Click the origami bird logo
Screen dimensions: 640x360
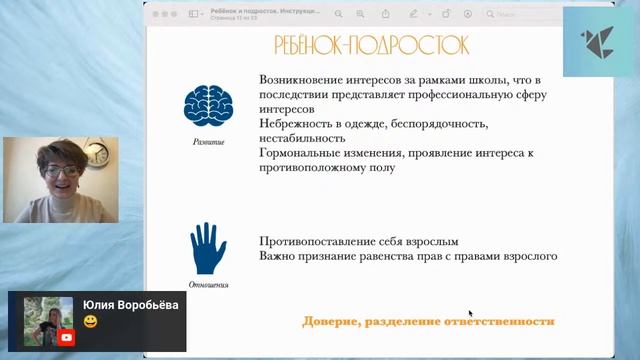(x=598, y=42)
